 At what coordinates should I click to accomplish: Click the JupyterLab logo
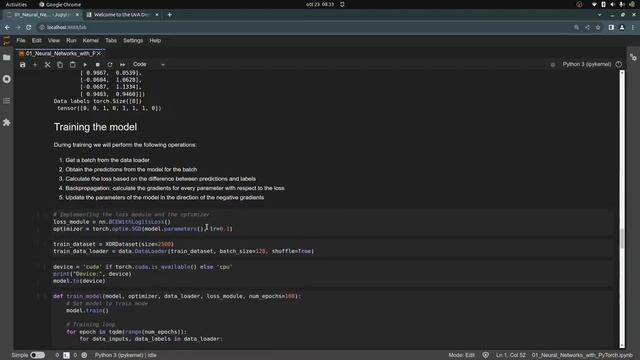pos(7,40)
